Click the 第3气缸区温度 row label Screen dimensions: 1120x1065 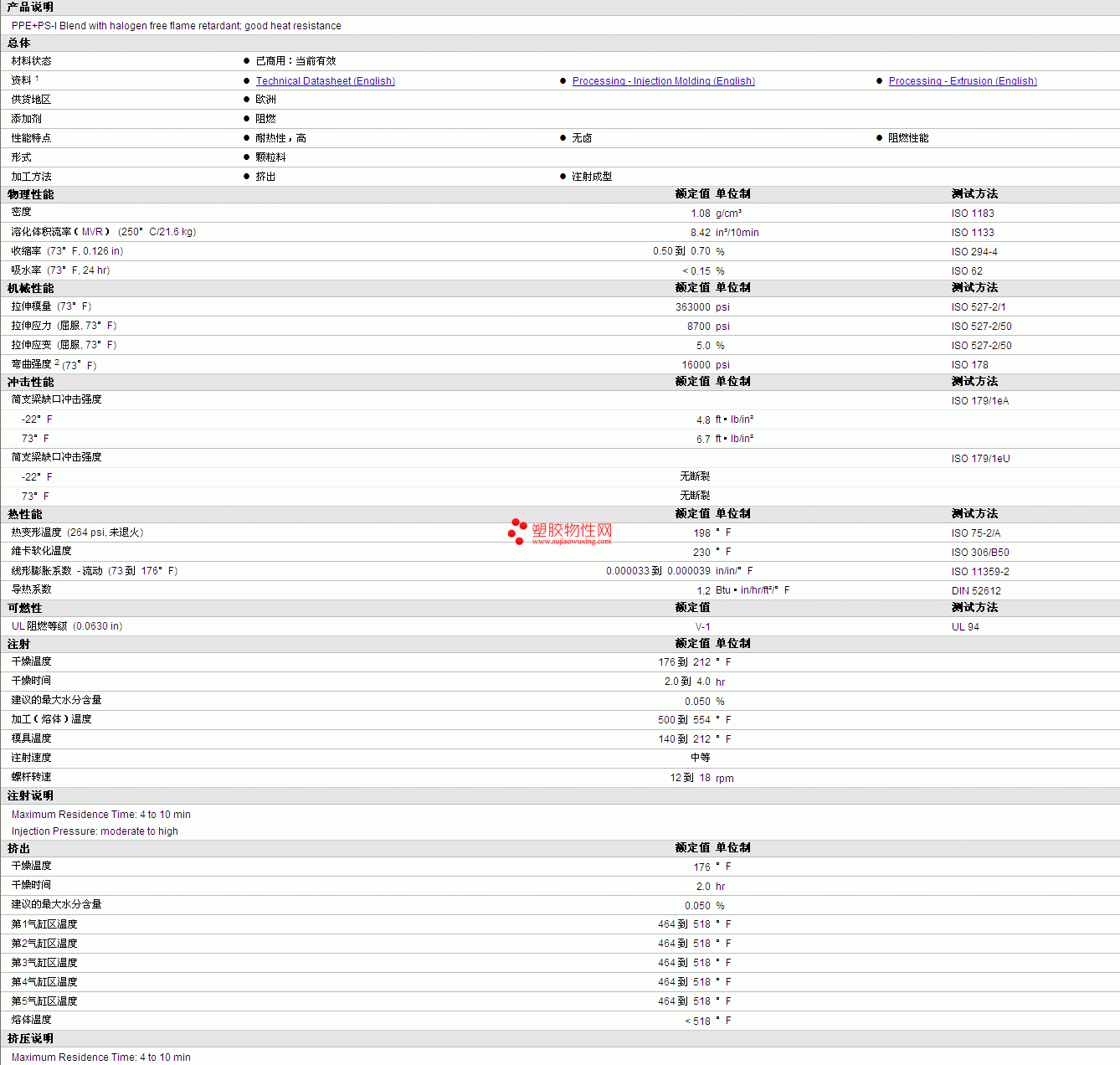44,963
